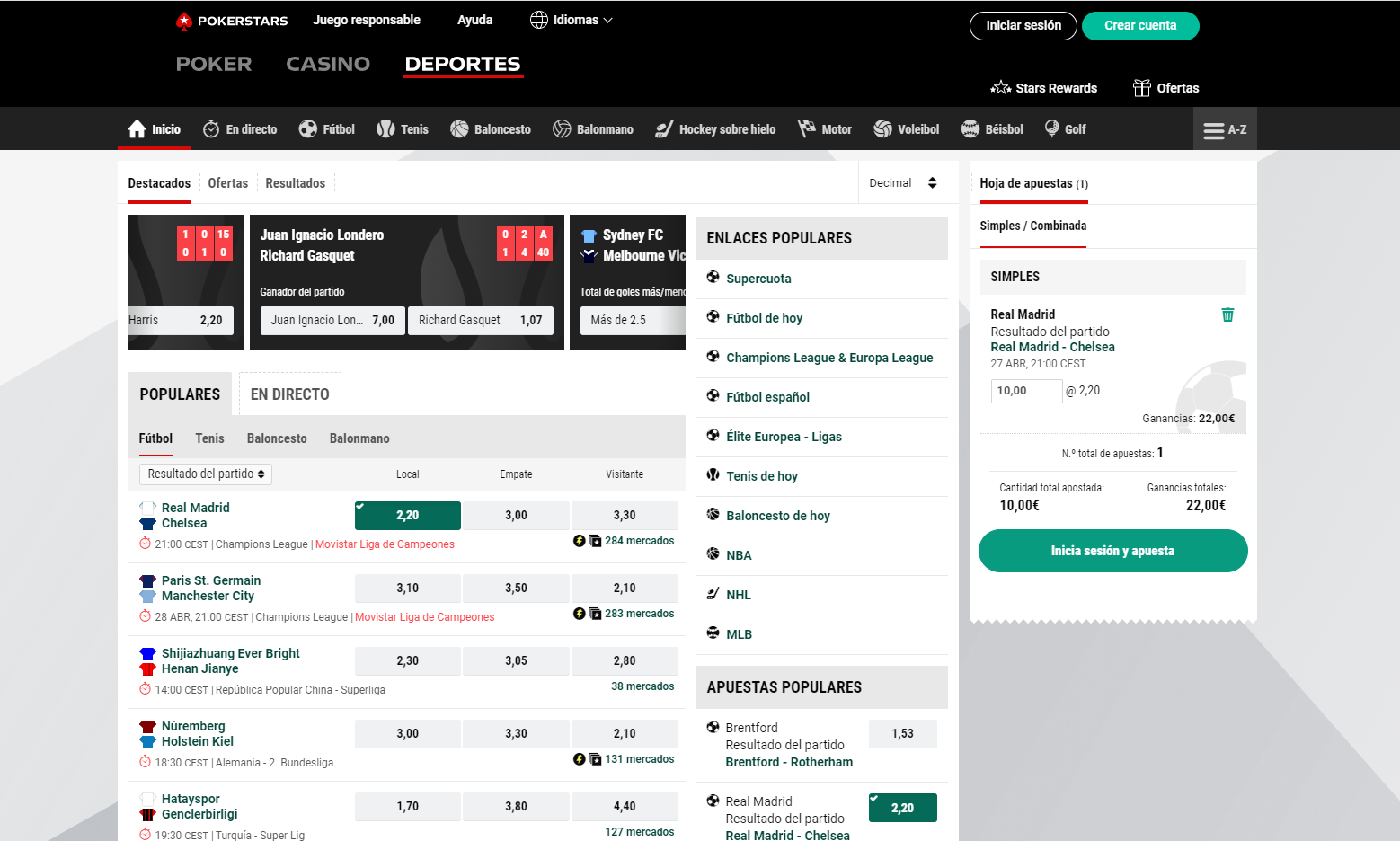Select Shijiazhuang Ever Bright odds 2,30
The height and width of the screenshot is (841, 1400).
tap(408, 661)
